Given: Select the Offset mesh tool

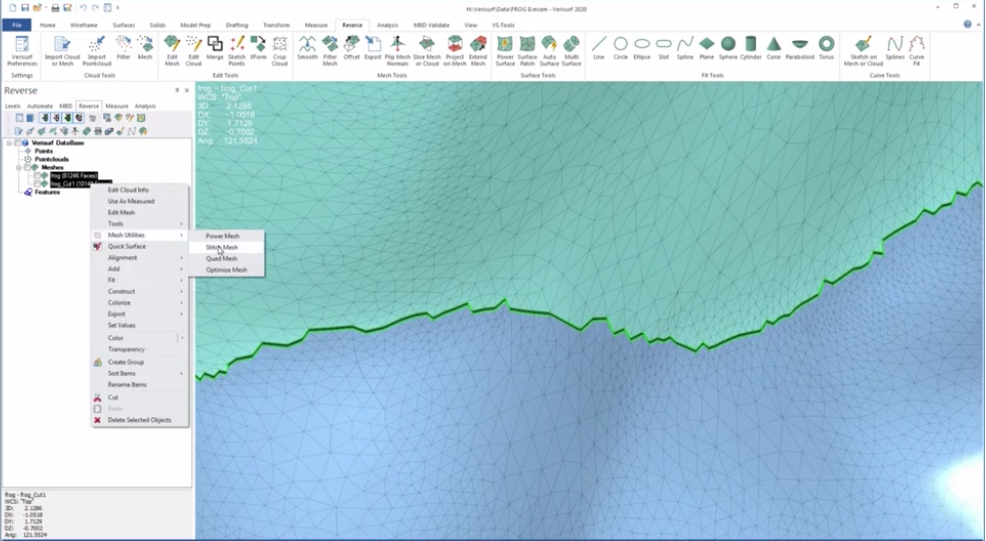Looking at the screenshot, I should 352,48.
